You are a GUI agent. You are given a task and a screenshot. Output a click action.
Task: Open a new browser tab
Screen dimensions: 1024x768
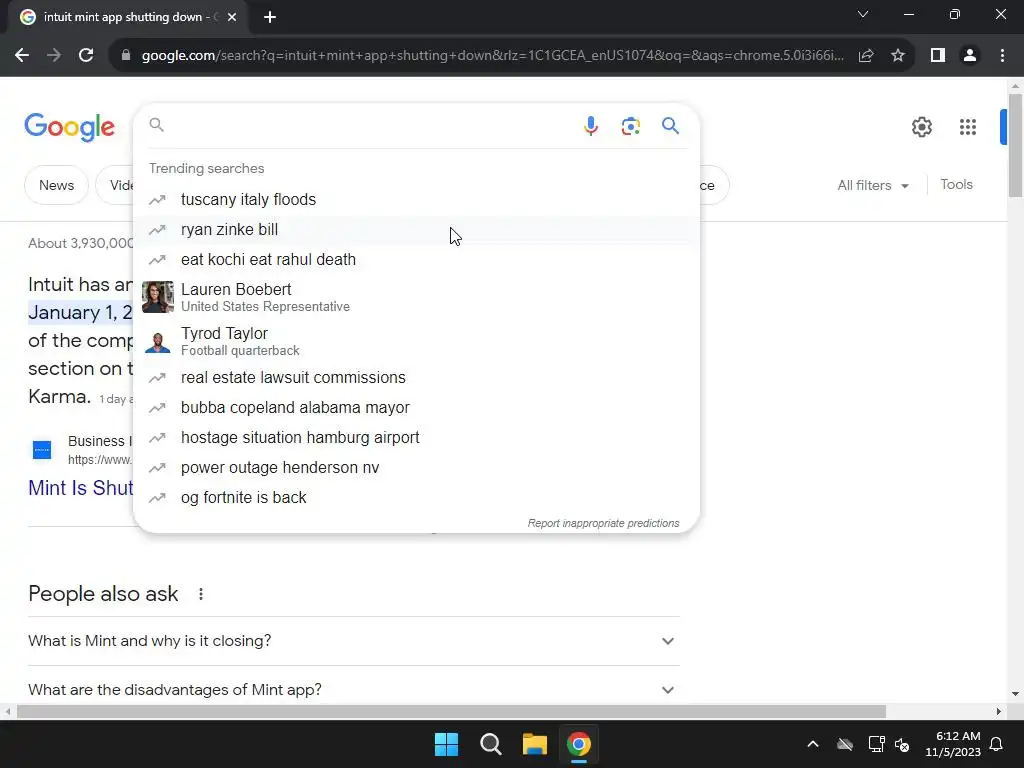(270, 17)
